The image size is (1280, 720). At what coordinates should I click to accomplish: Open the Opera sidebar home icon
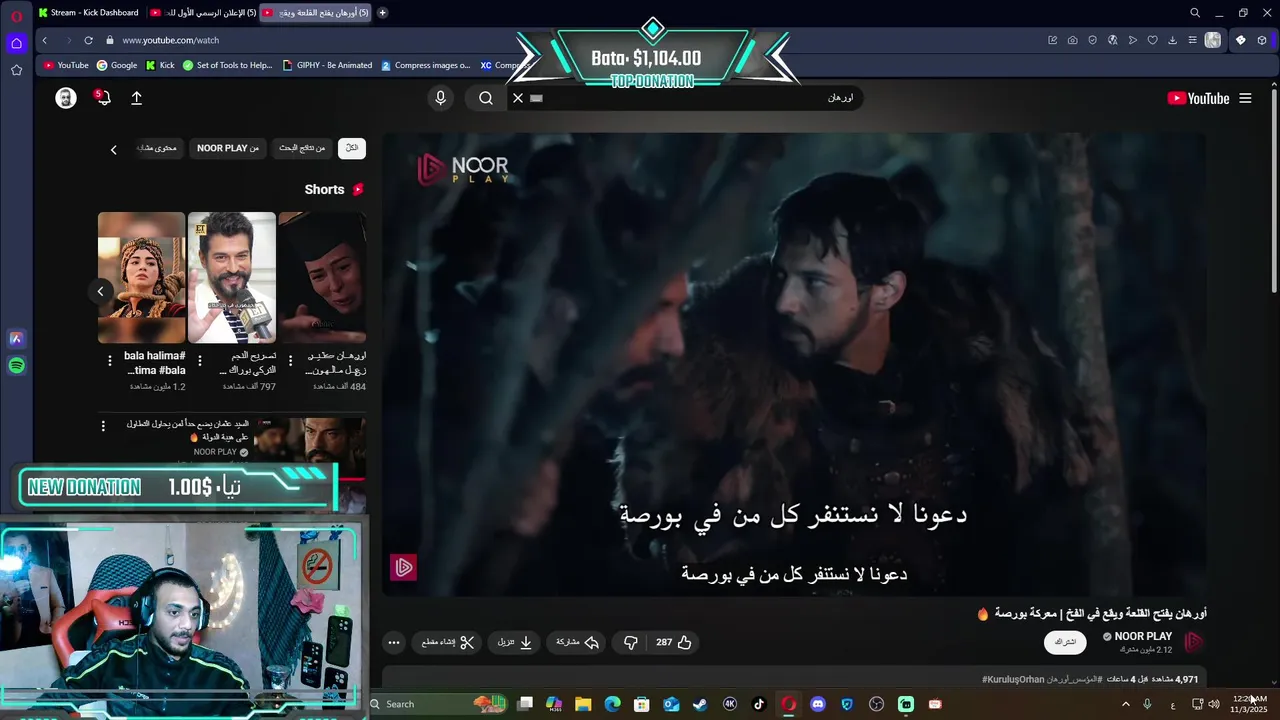tap(16, 43)
